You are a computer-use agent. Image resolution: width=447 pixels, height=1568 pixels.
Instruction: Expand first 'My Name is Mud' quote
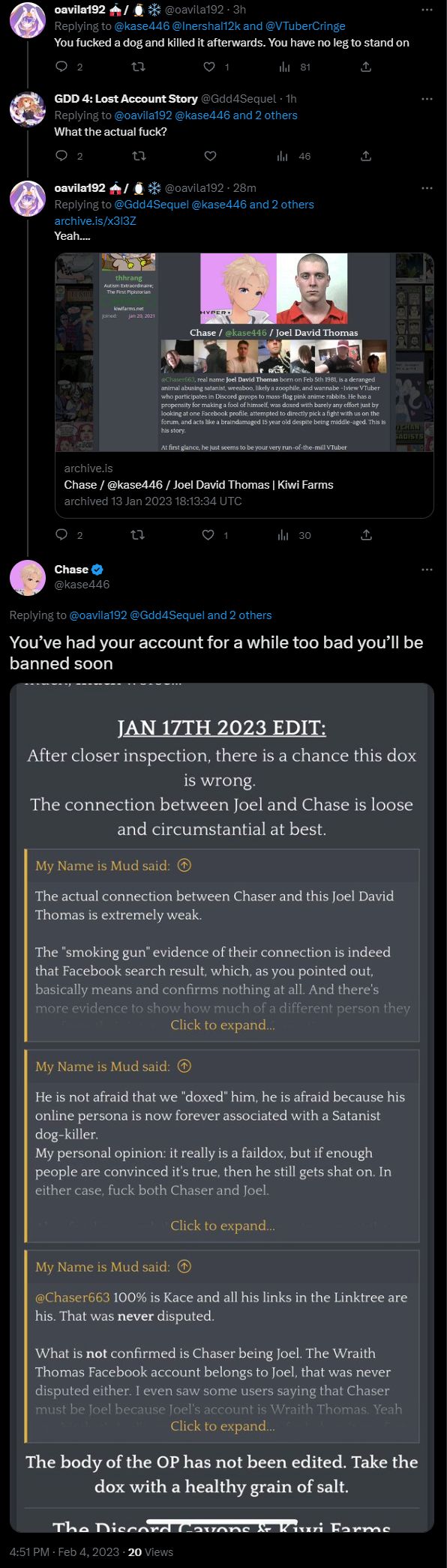pyautogui.click(x=223, y=1025)
